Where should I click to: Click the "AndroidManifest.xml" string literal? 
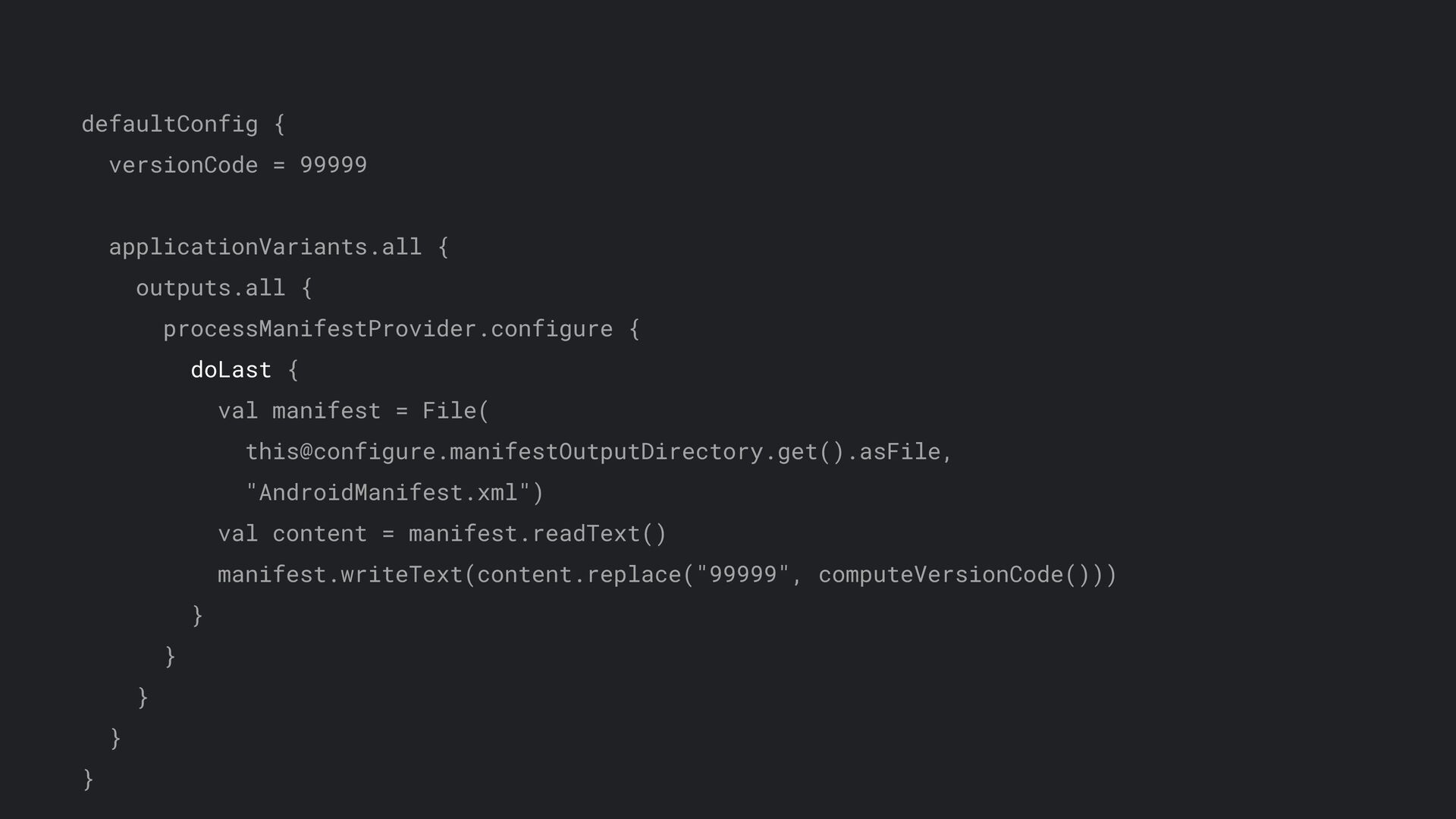point(388,493)
